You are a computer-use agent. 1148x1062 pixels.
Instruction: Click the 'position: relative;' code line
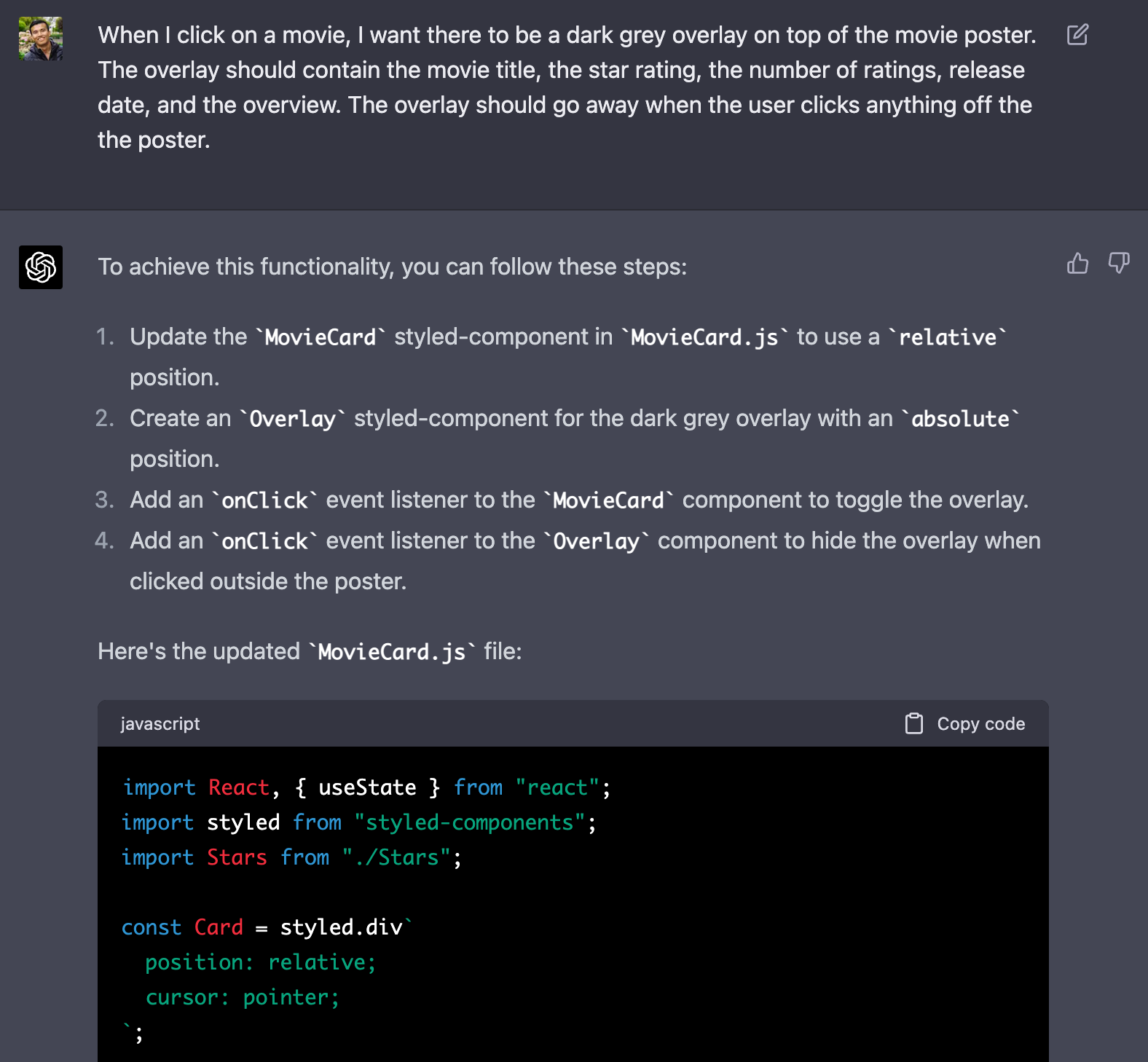click(x=261, y=962)
